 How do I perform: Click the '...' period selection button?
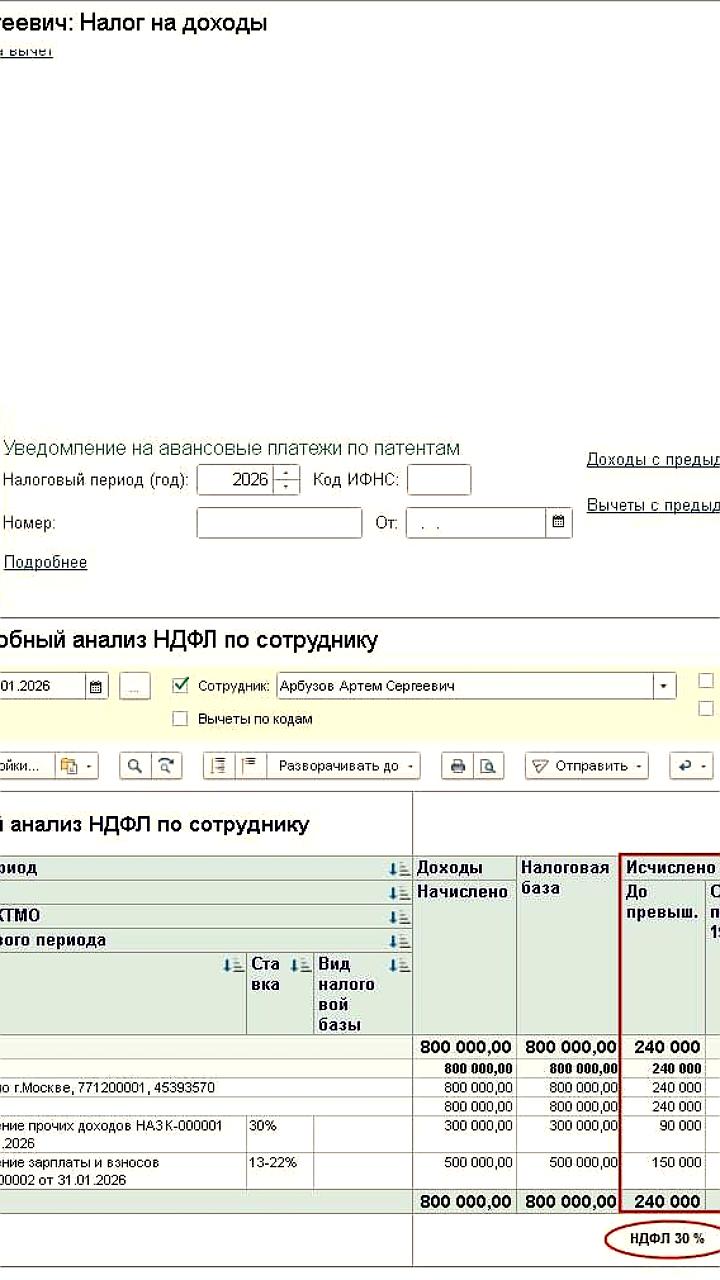[x=134, y=686]
